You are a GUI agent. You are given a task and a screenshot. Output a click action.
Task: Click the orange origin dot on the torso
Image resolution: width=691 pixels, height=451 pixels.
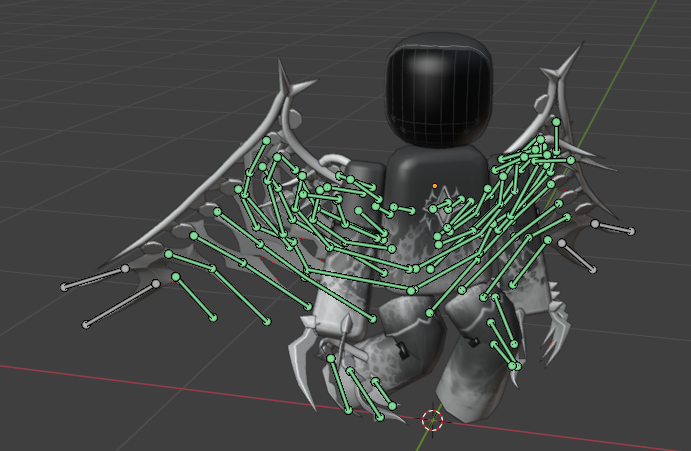click(435, 186)
